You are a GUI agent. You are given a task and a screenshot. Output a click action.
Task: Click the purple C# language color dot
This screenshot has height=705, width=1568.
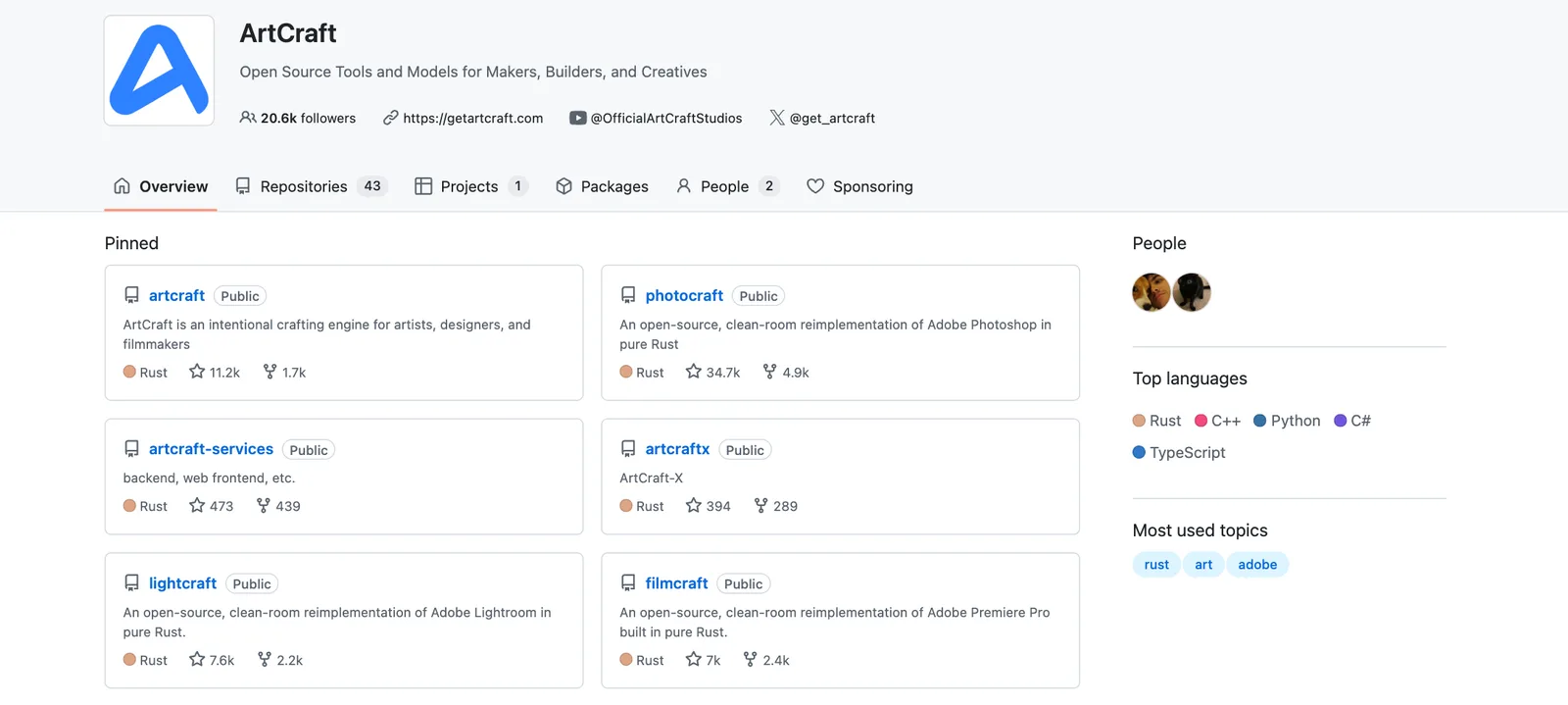point(1340,421)
